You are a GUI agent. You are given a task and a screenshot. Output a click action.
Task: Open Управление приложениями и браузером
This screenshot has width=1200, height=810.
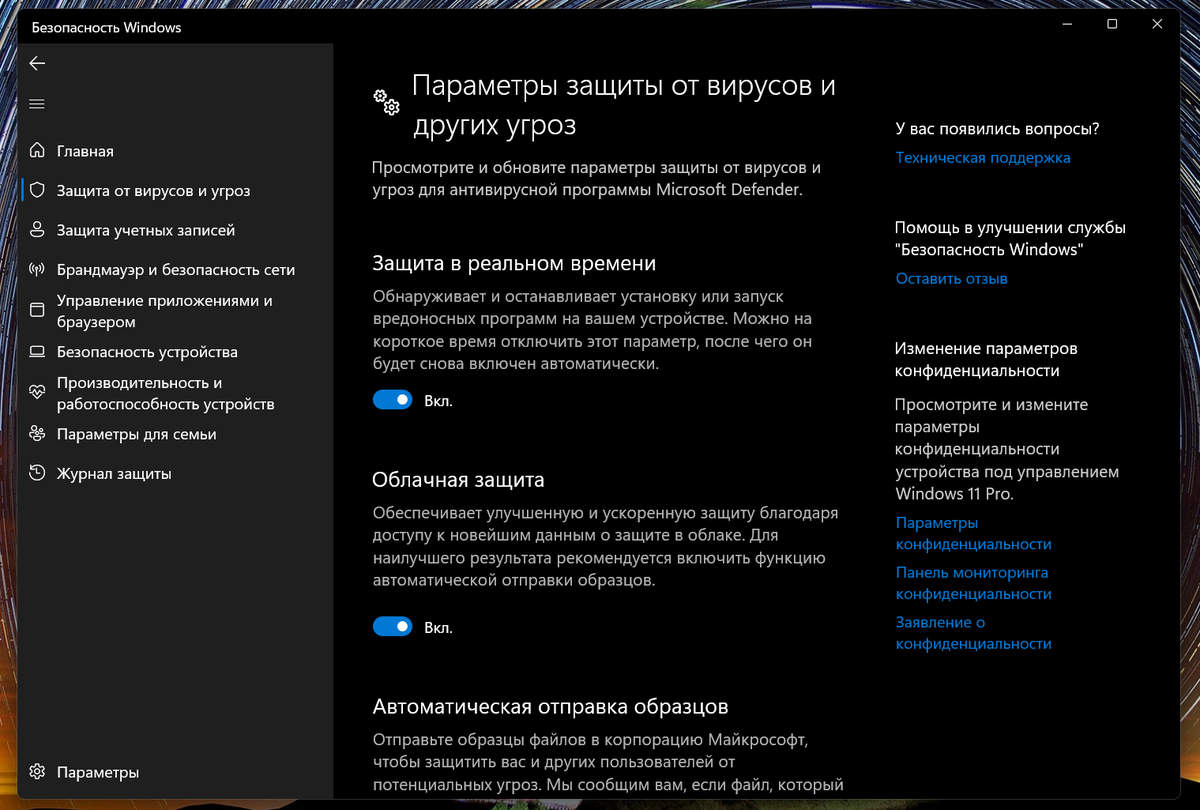165,311
